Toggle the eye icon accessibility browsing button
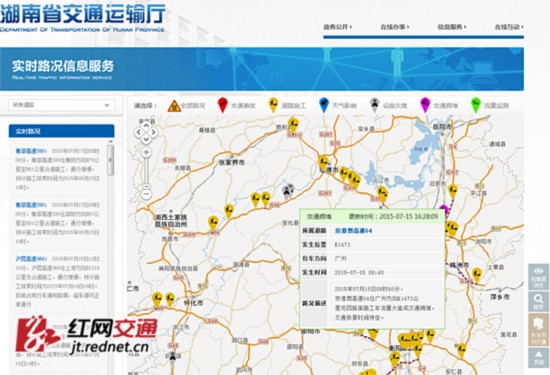Image resolution: width=550 pixels, height=375 pixels. pyautogui.click(x=538, y=277)
